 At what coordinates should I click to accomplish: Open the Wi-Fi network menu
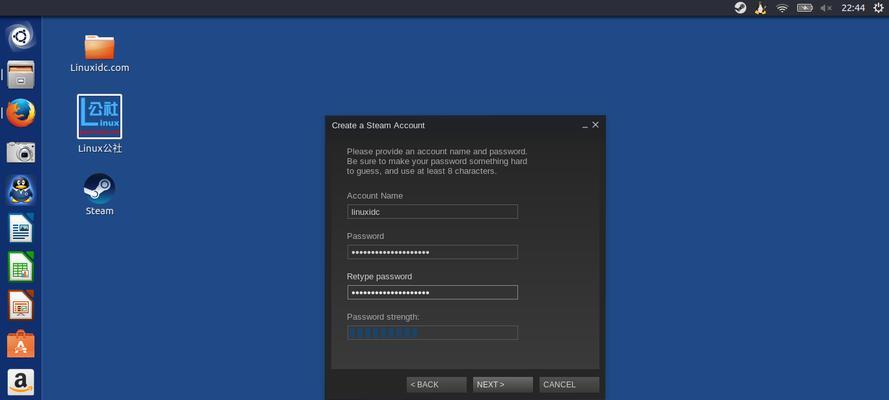(x=782, y=8)
